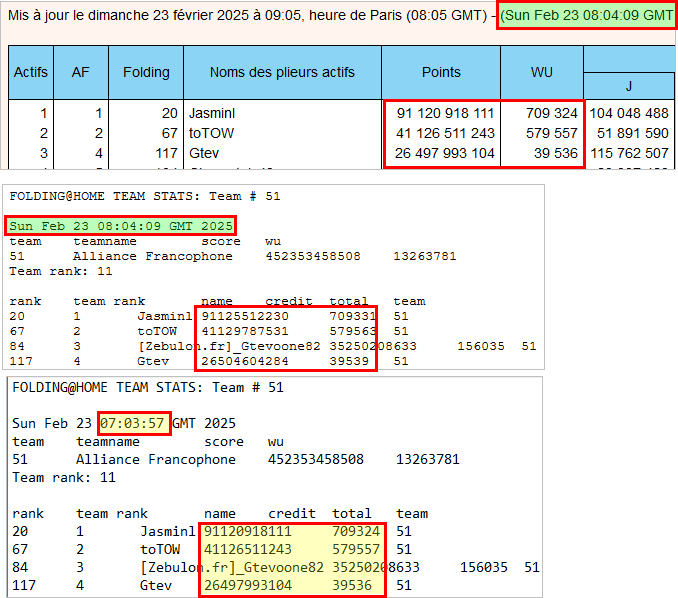This screenshot has width=678, height=598.
Task: Click the J value 104 048 488
Action: 629,113
